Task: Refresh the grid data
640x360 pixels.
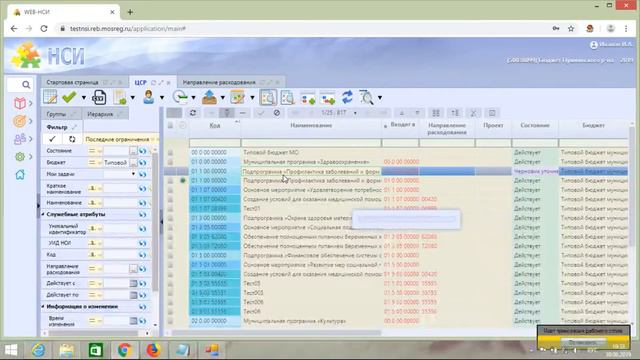Action: (x=193, y=113)
